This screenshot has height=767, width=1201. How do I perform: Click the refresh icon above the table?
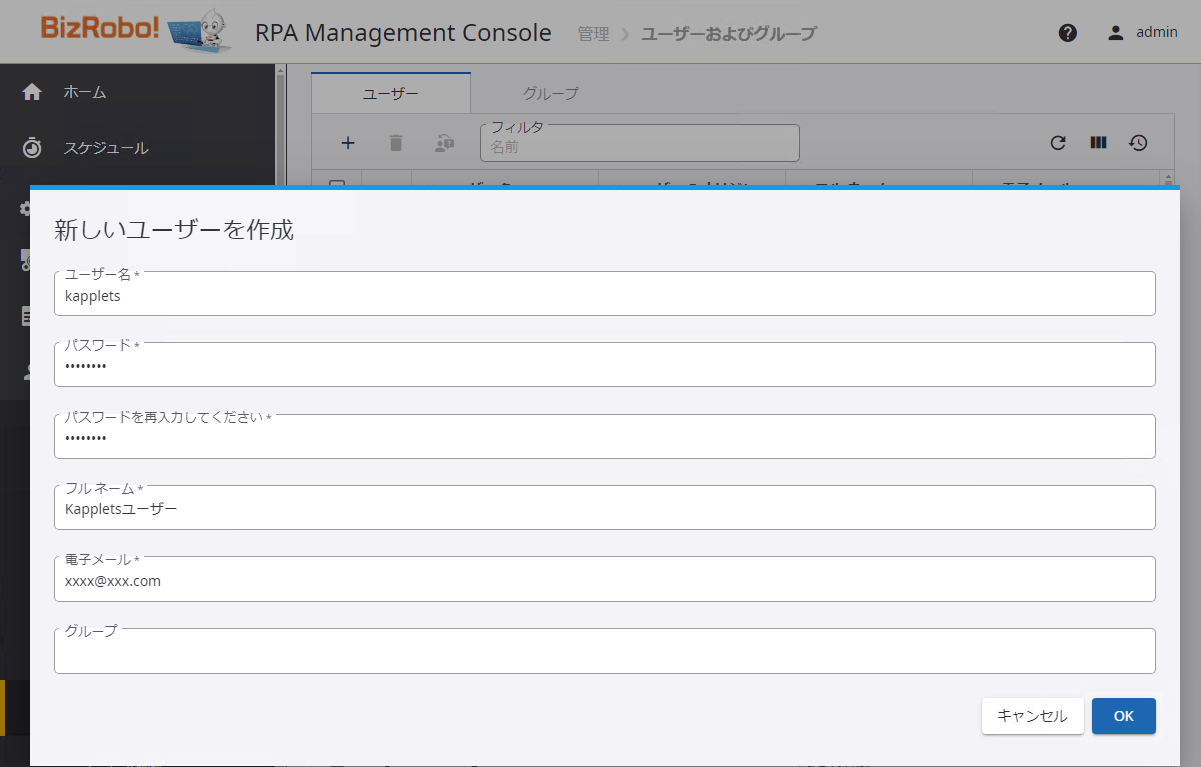[1058, 143]
